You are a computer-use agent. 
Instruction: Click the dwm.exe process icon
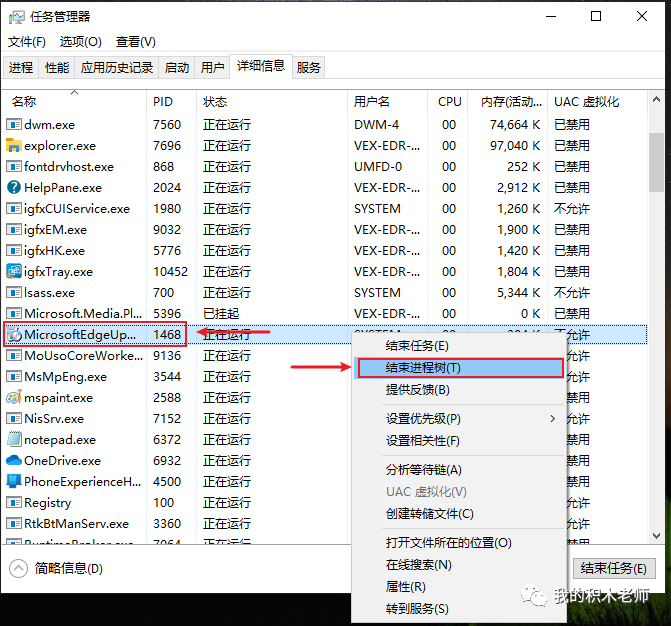[14, 125]
